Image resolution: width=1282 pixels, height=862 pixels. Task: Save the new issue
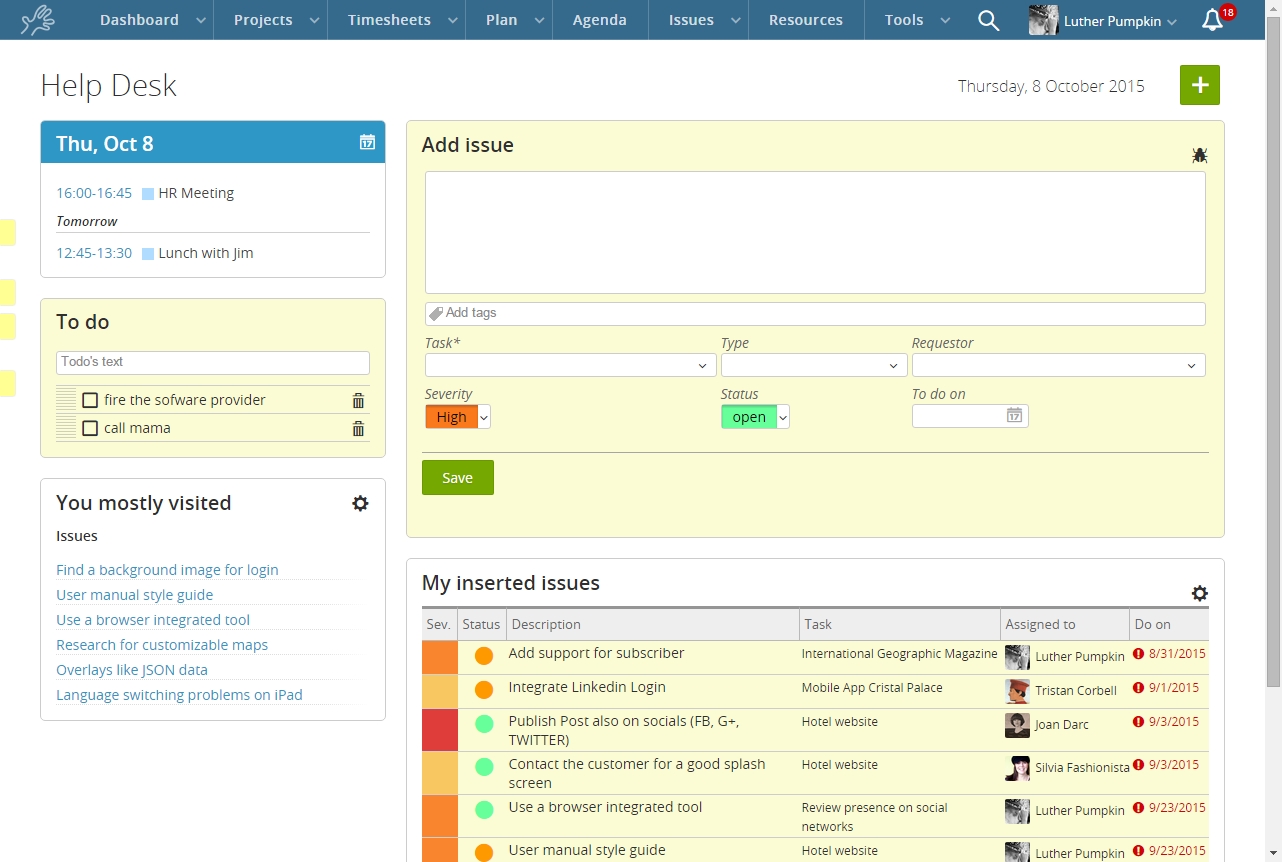click(x=457, y=477)
